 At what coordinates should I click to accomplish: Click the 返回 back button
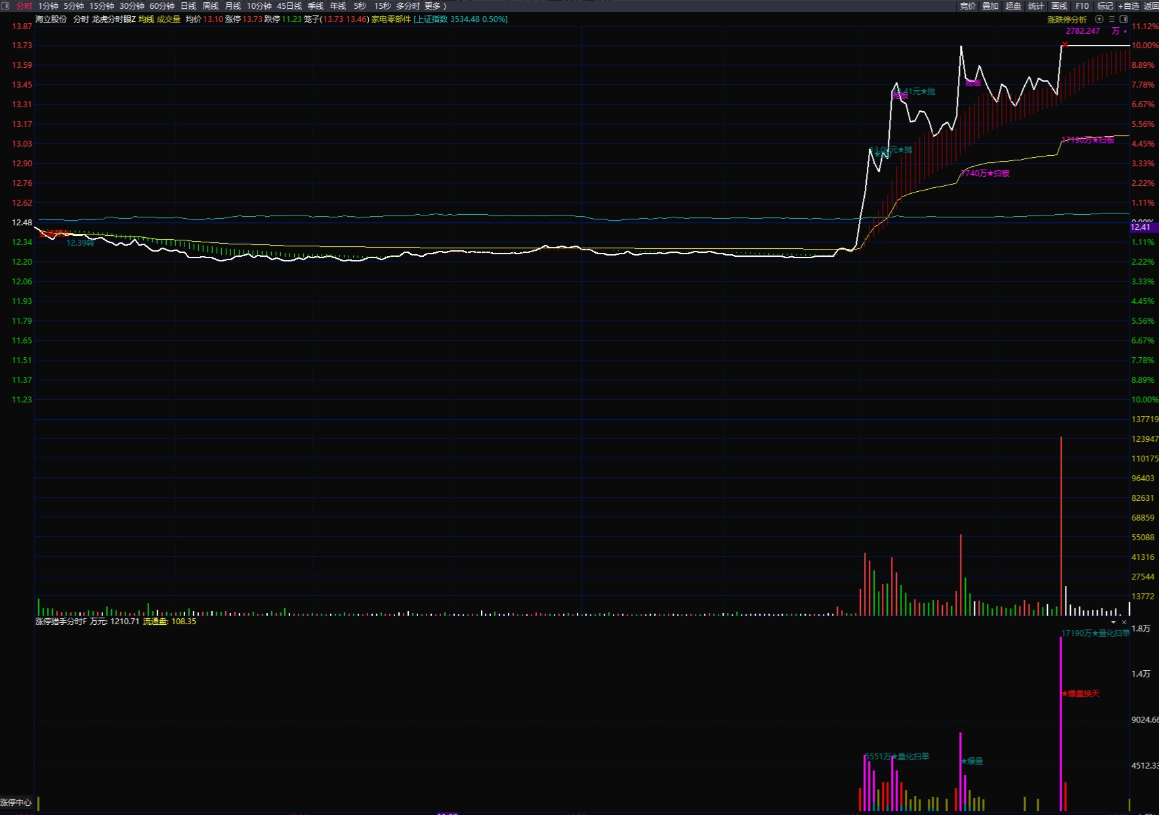pyautogui.click(x=1151, y=5)
